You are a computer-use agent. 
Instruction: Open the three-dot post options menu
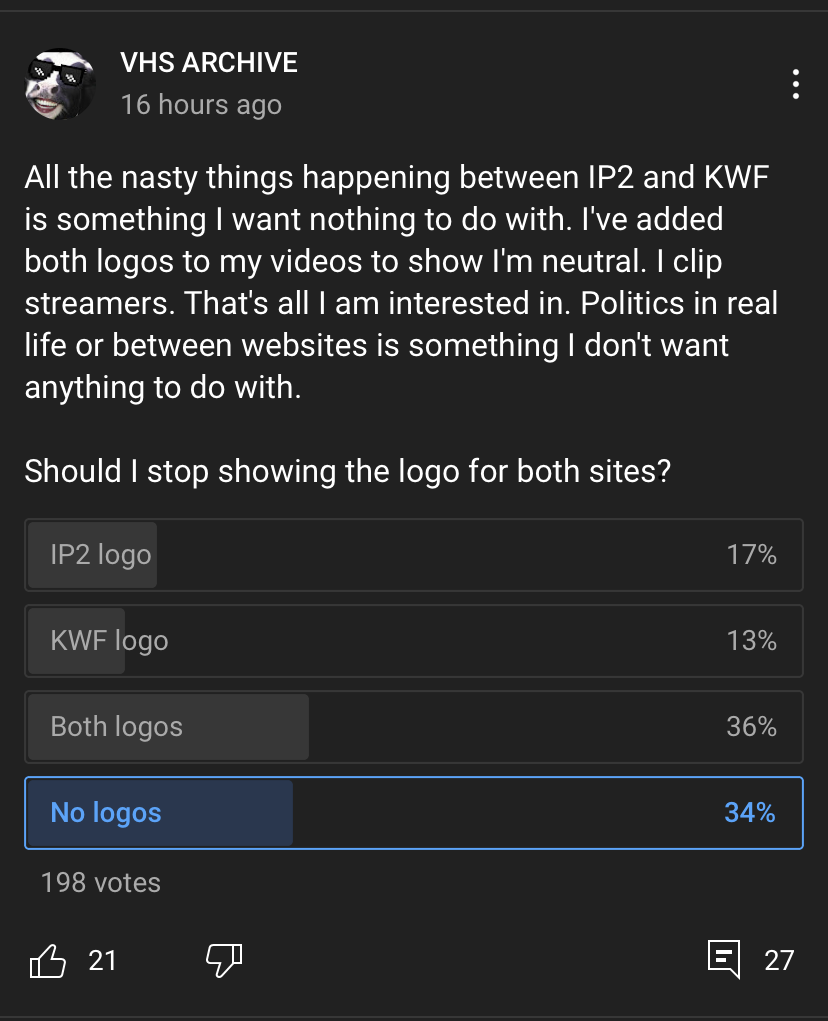[795, 84]
